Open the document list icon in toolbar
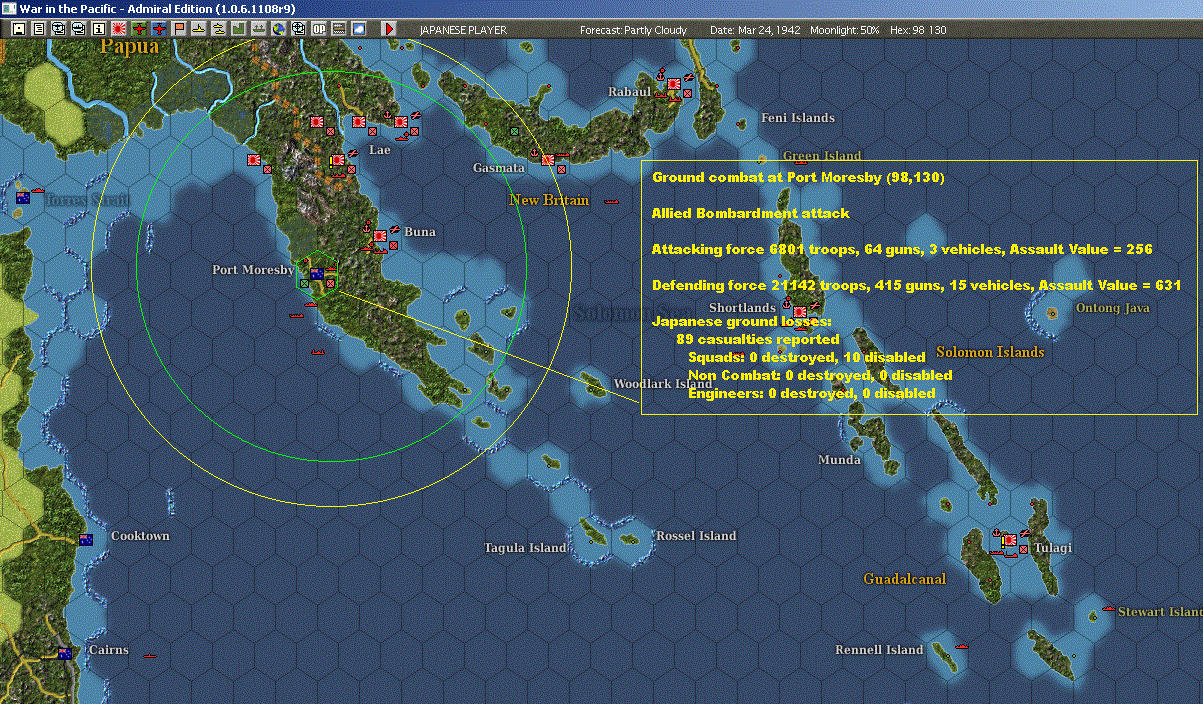 point(39,29)
